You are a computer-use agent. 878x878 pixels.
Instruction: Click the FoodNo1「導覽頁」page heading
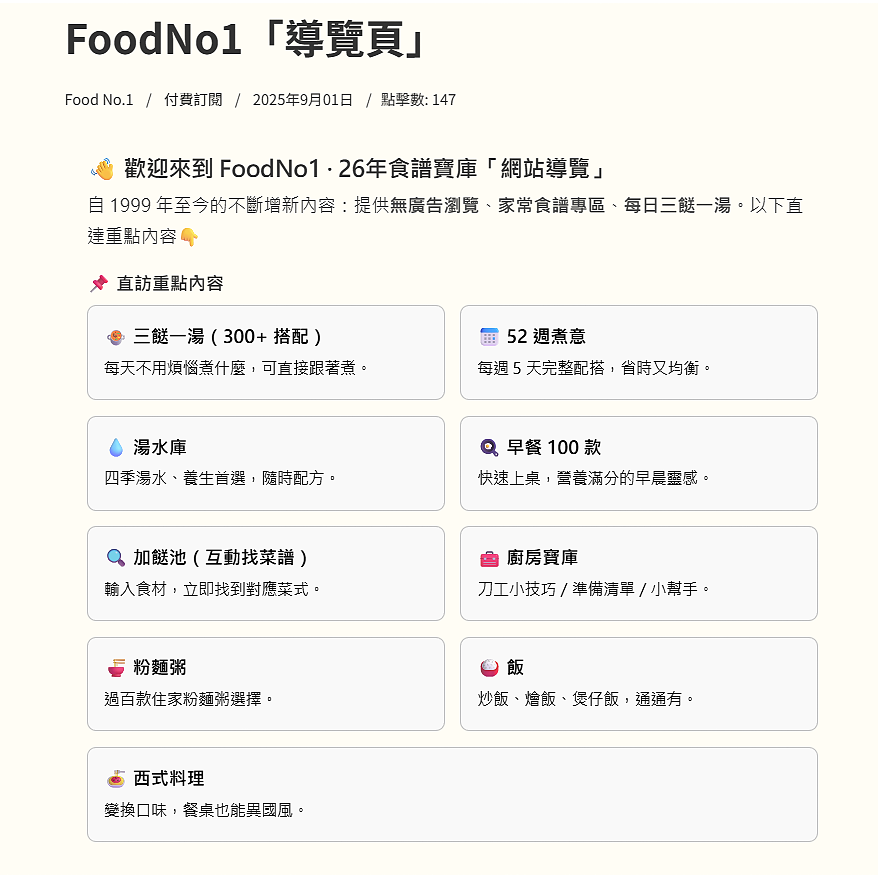point(248,40)
